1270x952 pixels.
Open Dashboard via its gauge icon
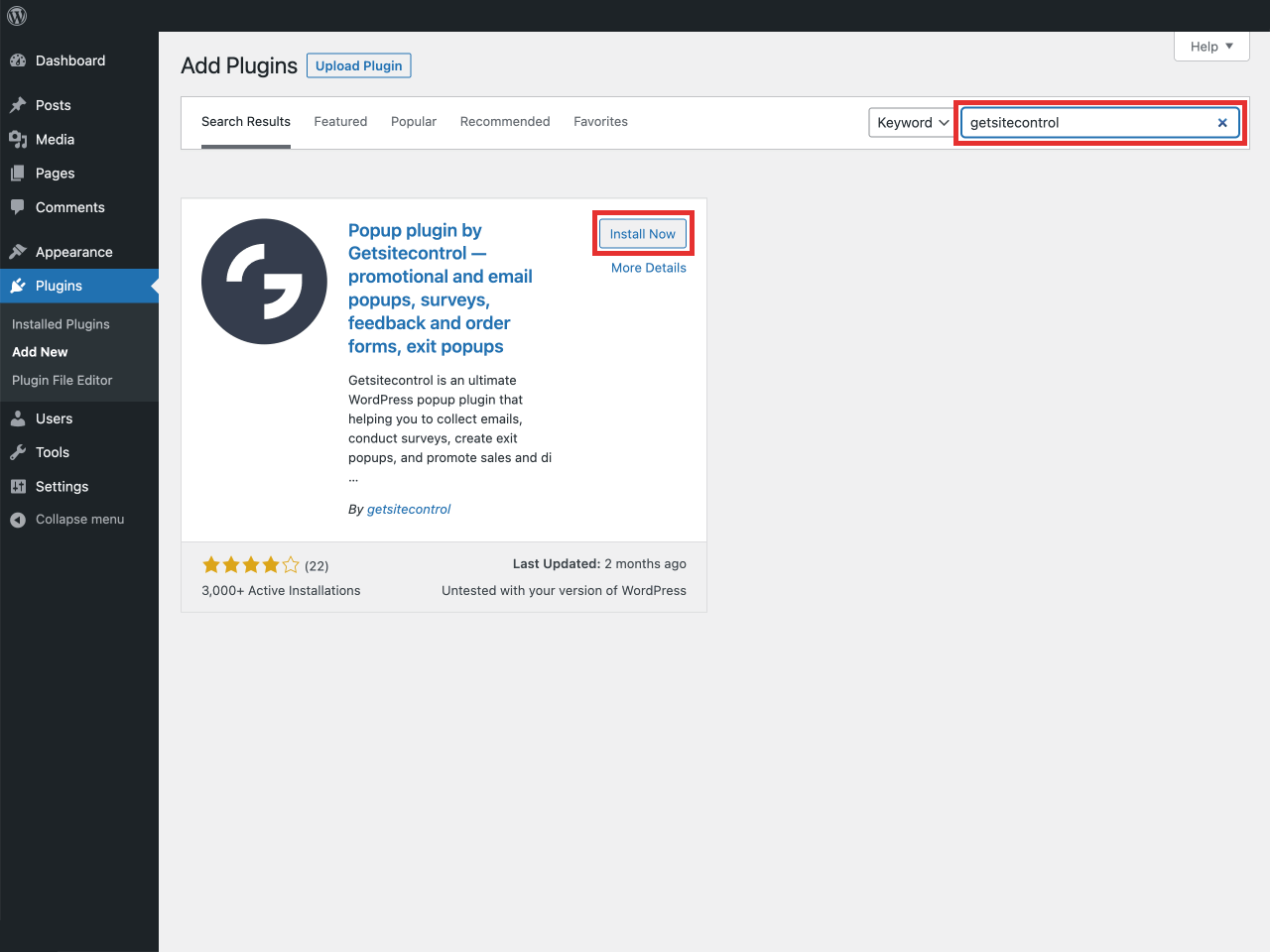18,60
